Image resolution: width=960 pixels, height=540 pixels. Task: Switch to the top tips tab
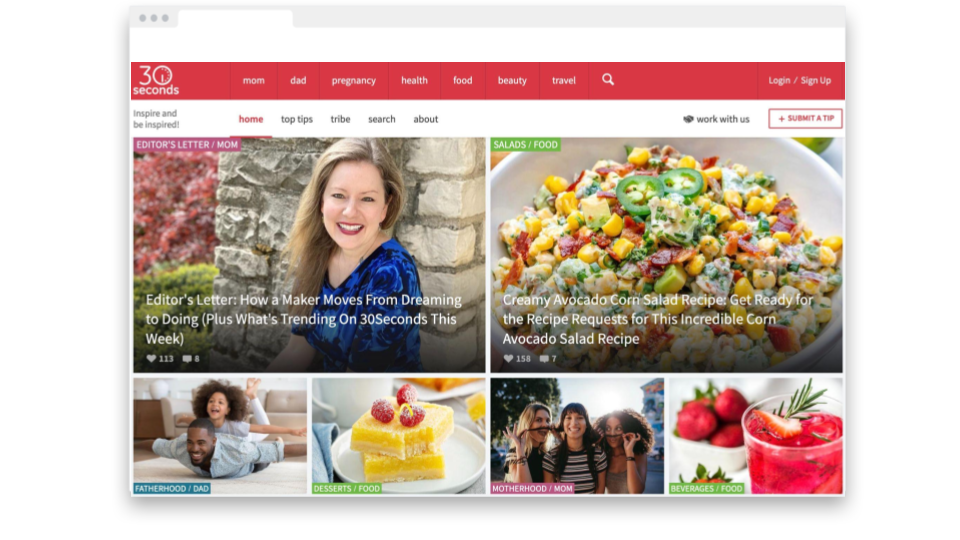pyautogui.click(x=297, y=119)
